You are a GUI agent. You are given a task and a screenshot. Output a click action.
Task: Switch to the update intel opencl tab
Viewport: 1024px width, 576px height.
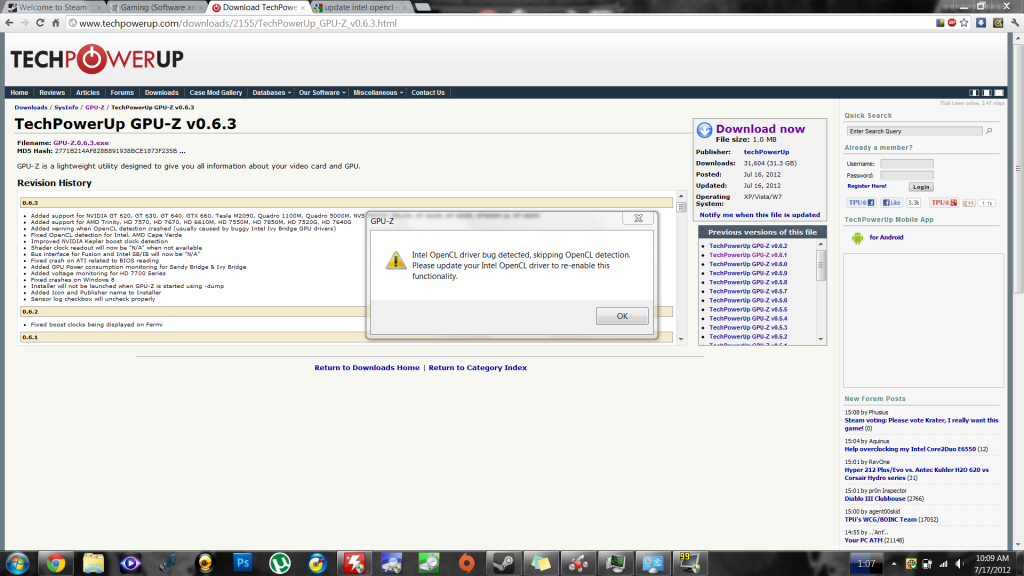click(359, 7)
